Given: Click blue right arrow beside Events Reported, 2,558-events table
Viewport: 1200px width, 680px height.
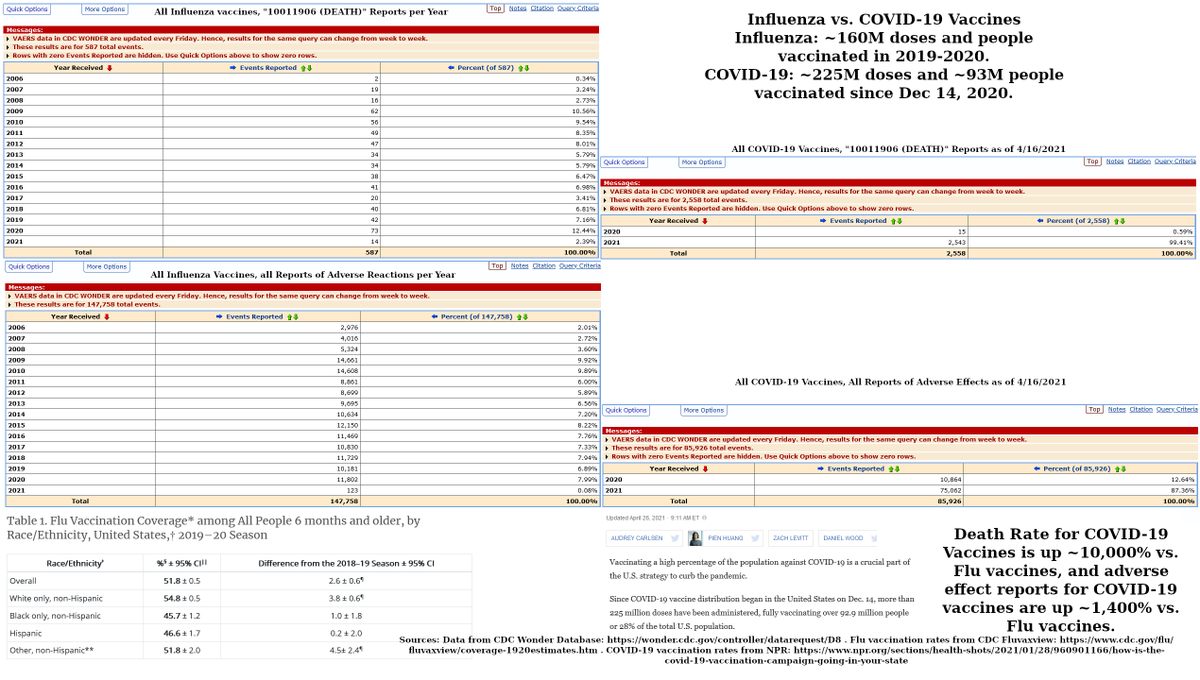Looking at the screenshot, I should tap(824, 221).
